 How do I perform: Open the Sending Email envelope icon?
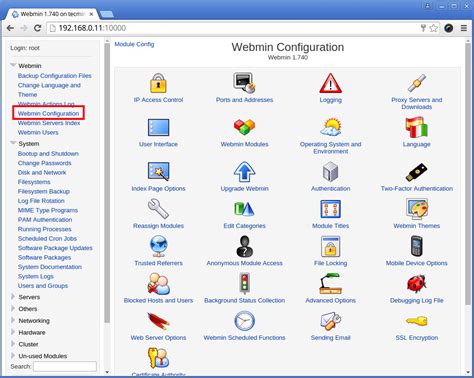tap(330, 321)
